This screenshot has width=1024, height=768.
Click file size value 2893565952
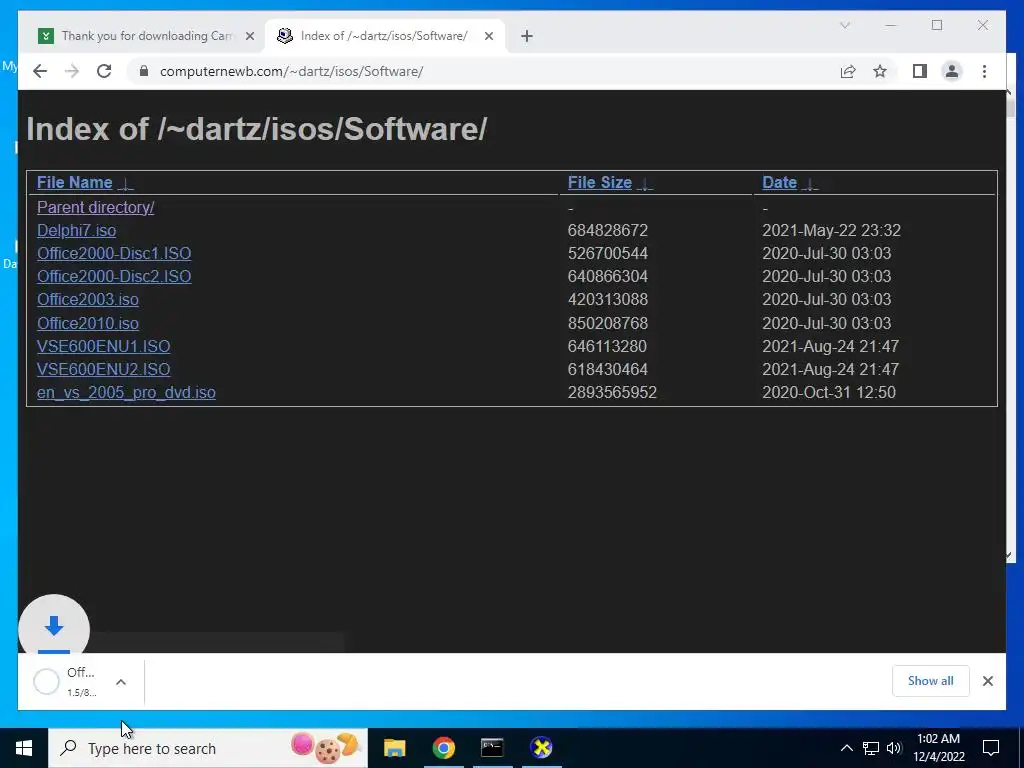click(612, 392)
